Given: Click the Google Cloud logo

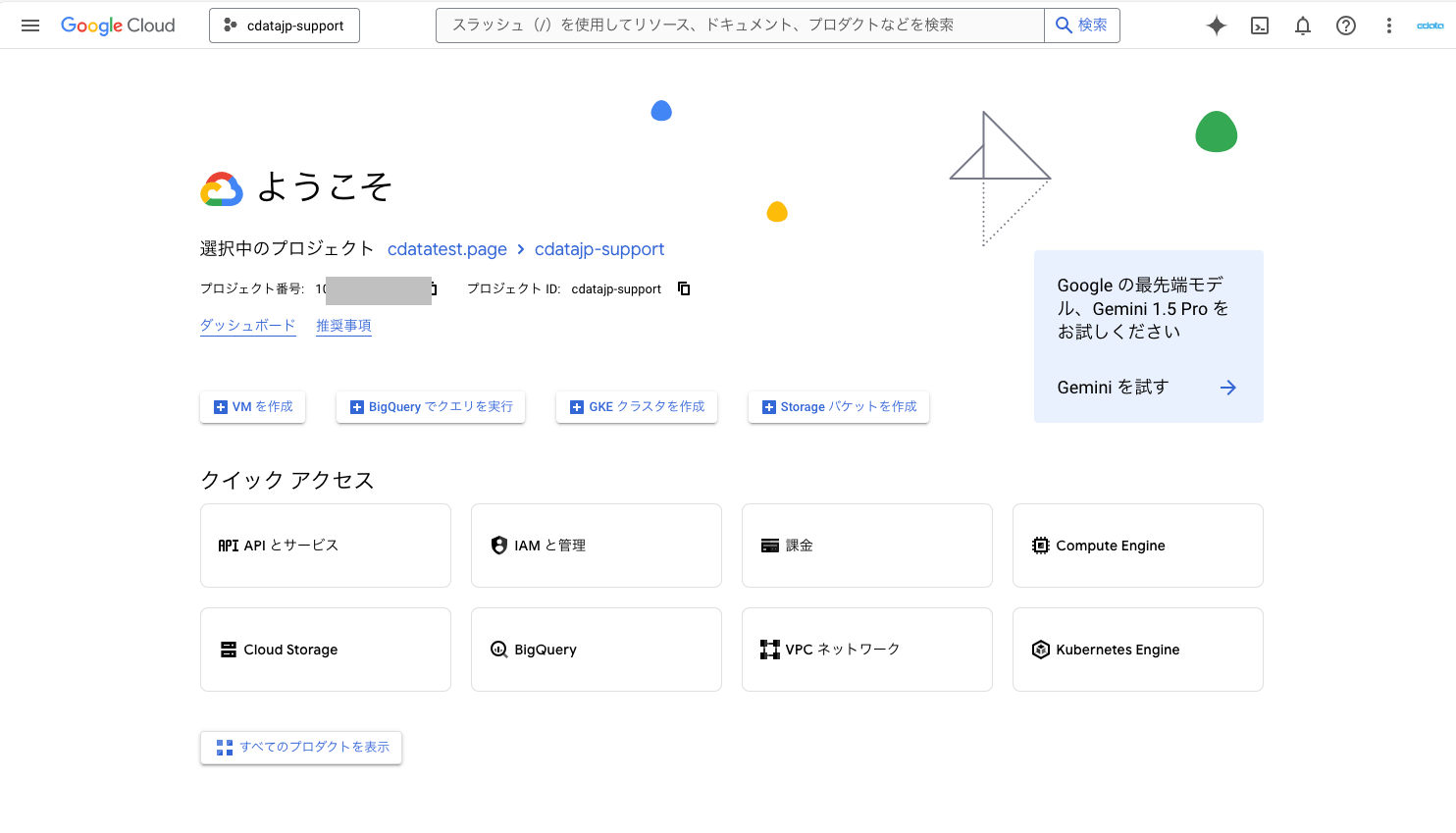Looking at the screenshot, I should click(x=118, y=26).
